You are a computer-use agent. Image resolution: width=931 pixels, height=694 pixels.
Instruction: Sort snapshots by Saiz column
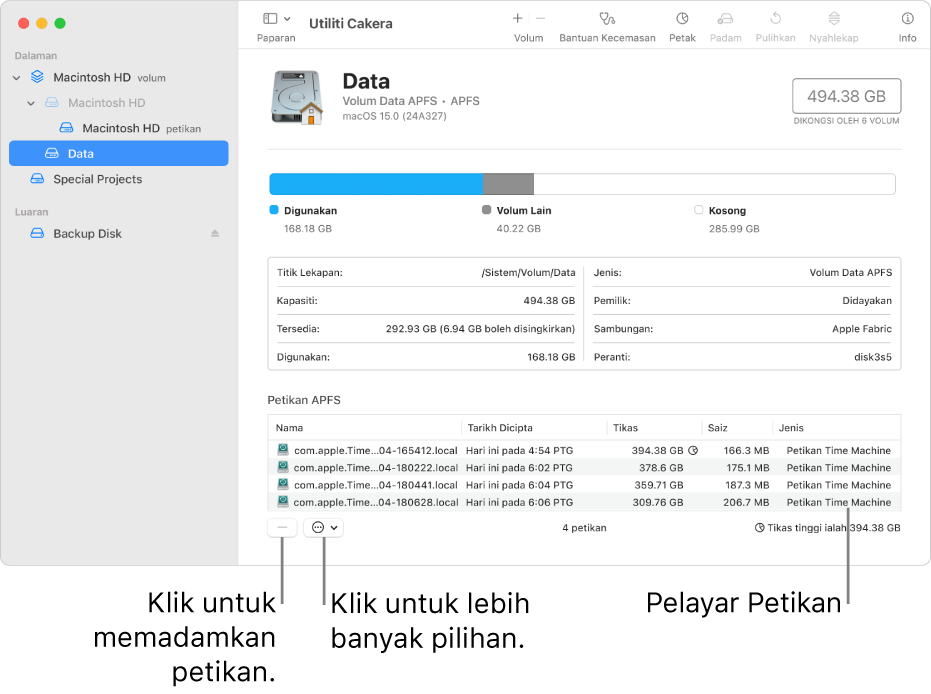(x=737, y=428)
